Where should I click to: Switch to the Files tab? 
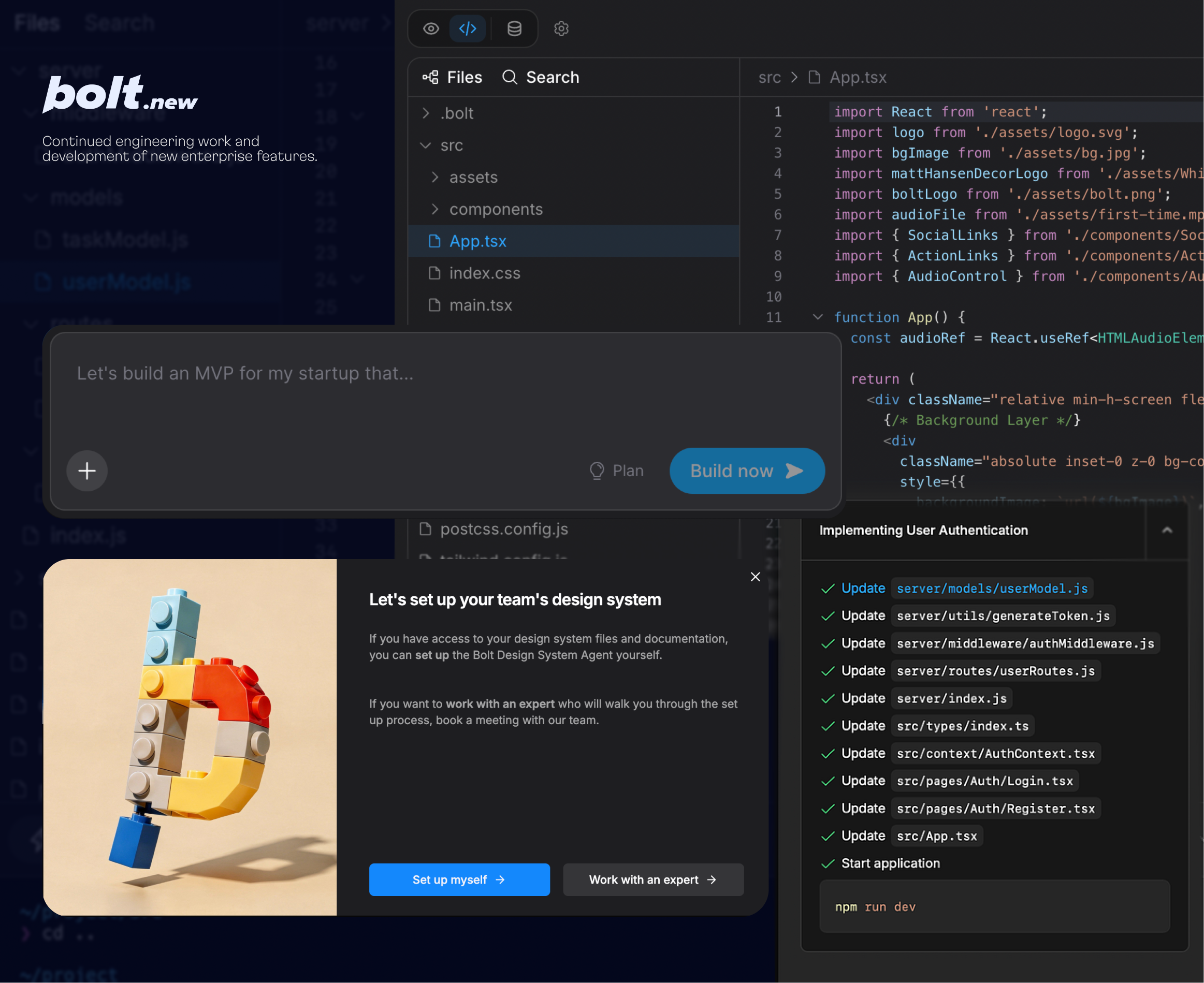[452, 77]
